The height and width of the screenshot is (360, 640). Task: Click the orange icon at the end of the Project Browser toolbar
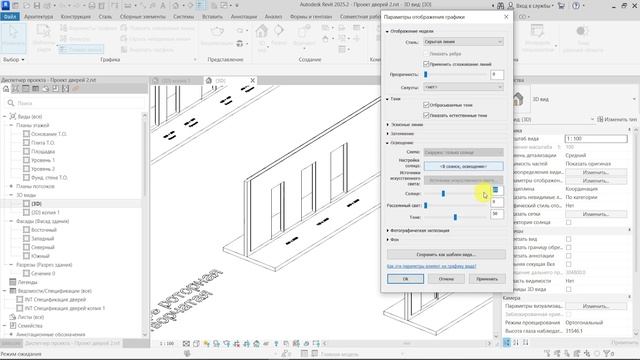click(x=76, y=89)
